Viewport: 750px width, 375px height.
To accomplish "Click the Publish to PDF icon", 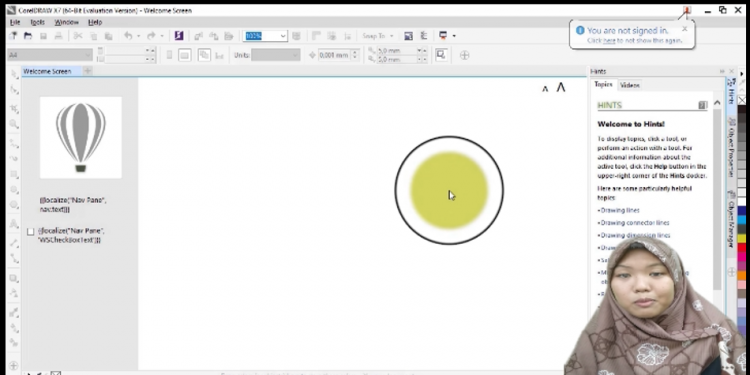I will pyautogui.click(x=229, y=36).
